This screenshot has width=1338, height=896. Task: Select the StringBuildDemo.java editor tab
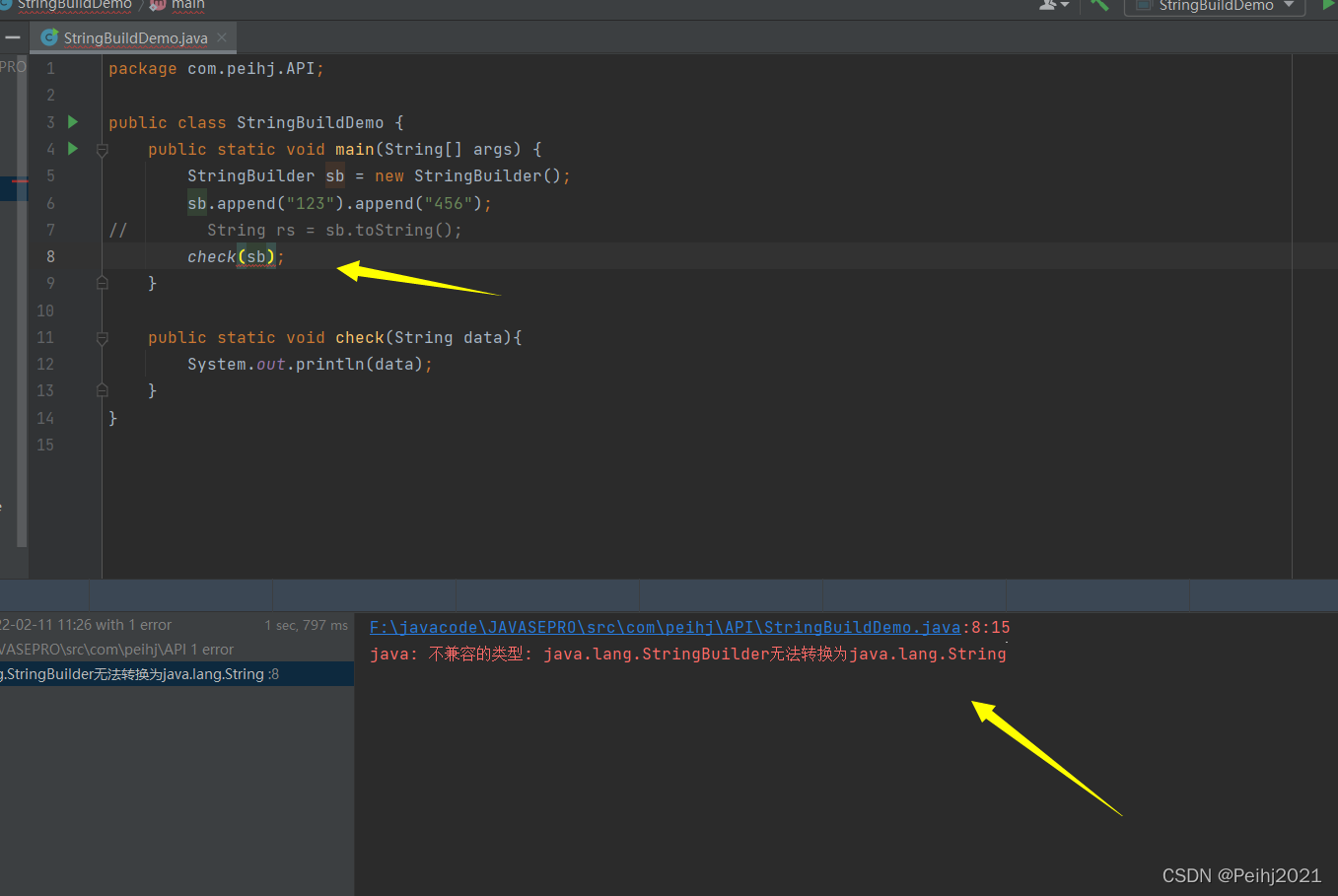134,38
